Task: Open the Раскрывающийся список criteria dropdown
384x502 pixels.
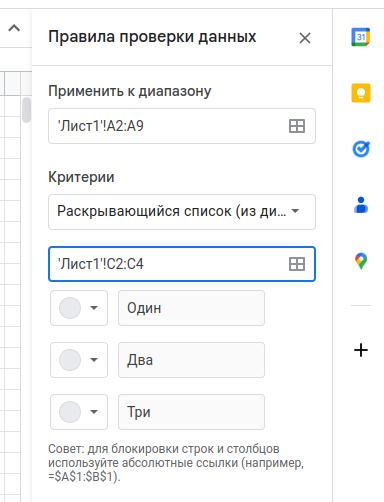Action: pyautogui.click(x=182, y=212)
